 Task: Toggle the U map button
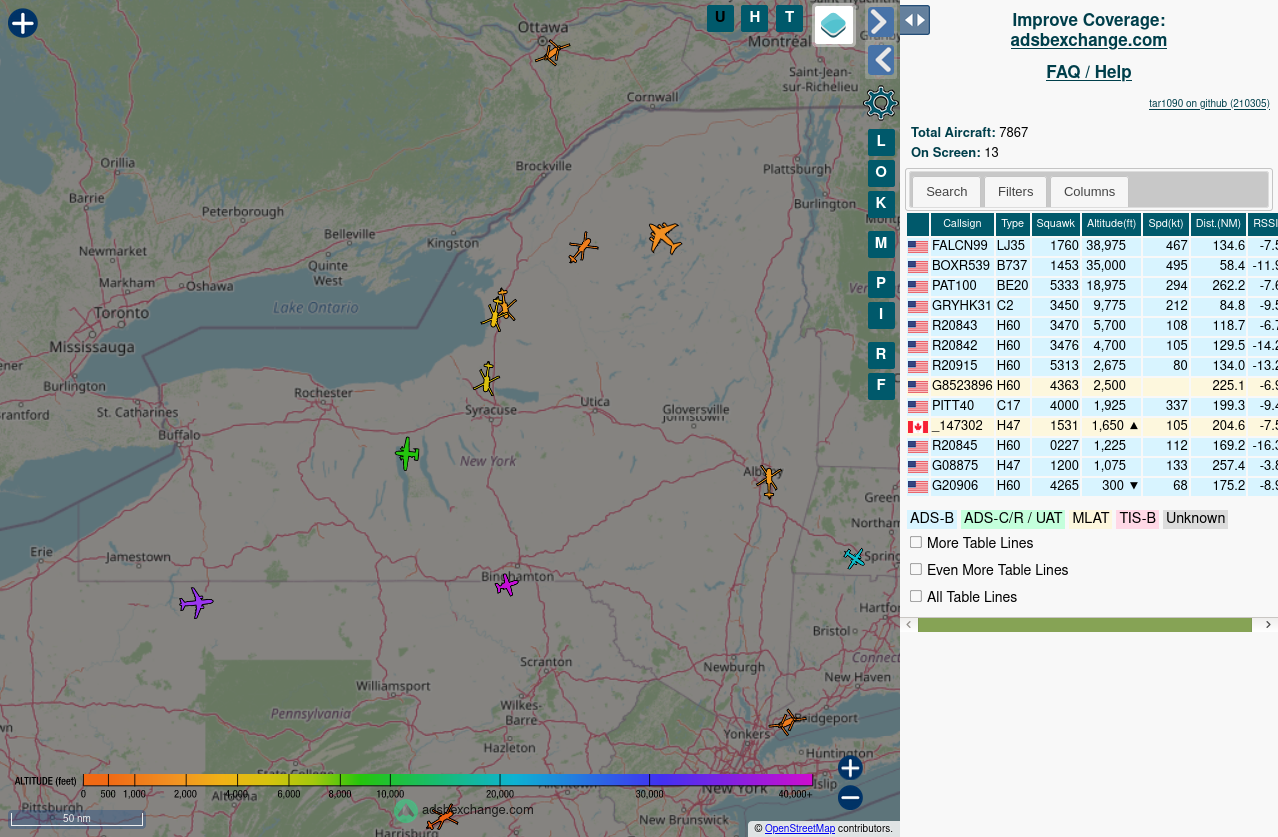720,17
